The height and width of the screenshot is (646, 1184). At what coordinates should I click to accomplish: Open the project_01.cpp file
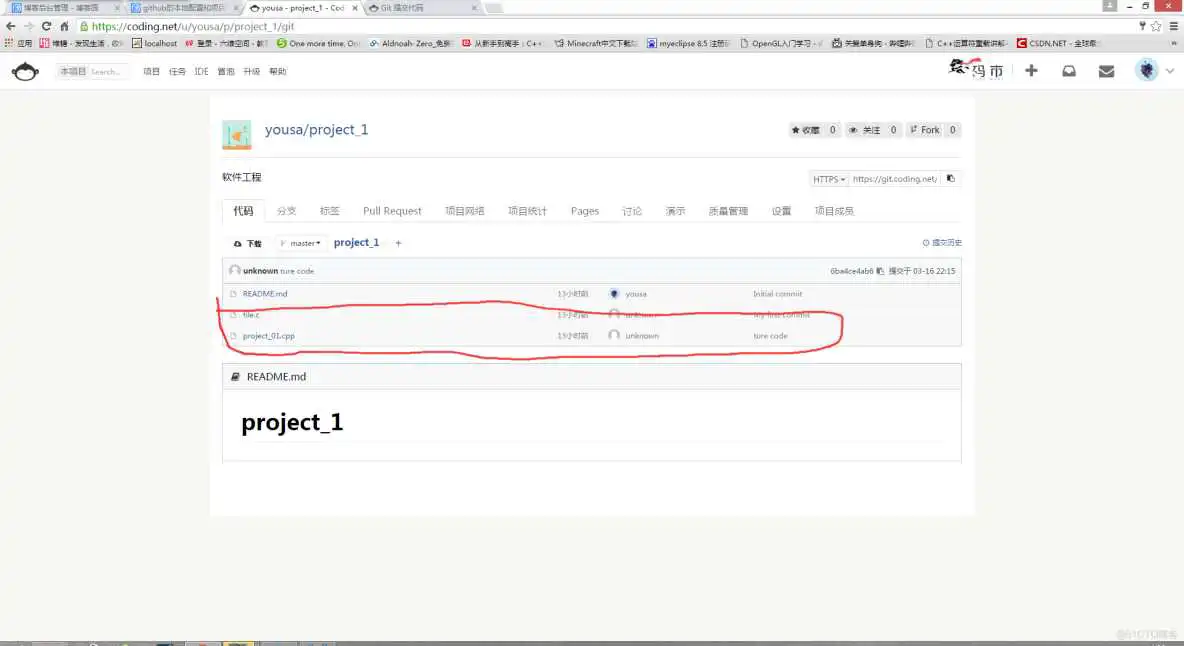[x=268, y=336]
